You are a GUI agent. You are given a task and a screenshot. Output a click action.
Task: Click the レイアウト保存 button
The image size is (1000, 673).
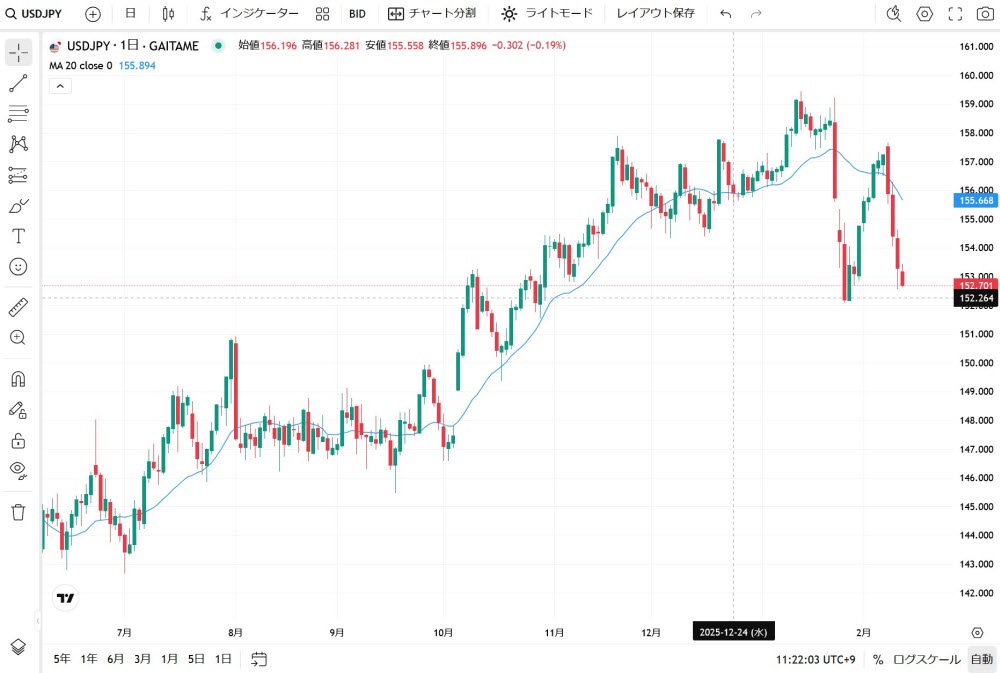tap(655, 14)
